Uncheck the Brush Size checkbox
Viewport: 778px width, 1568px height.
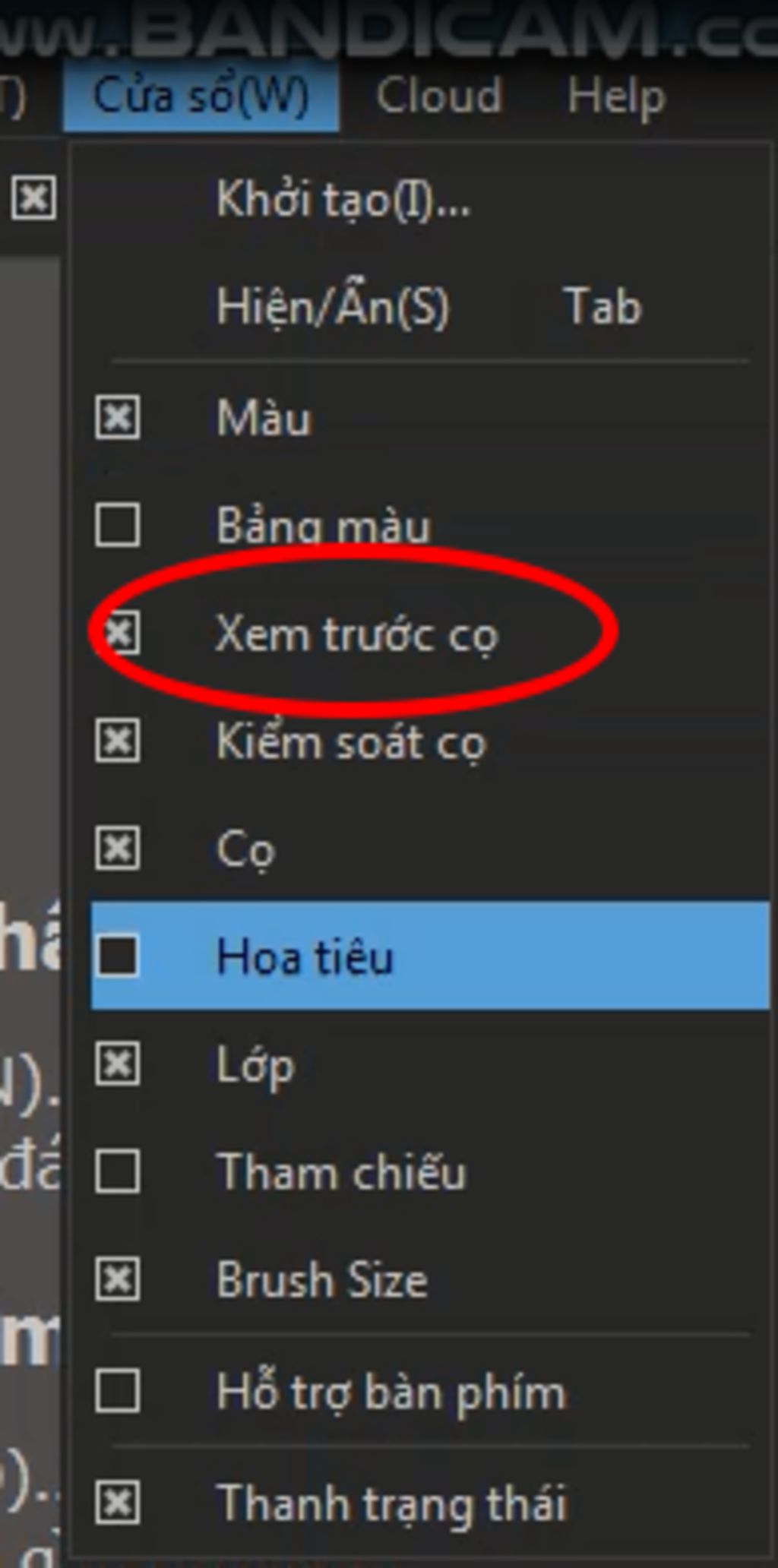[118, 1279]
